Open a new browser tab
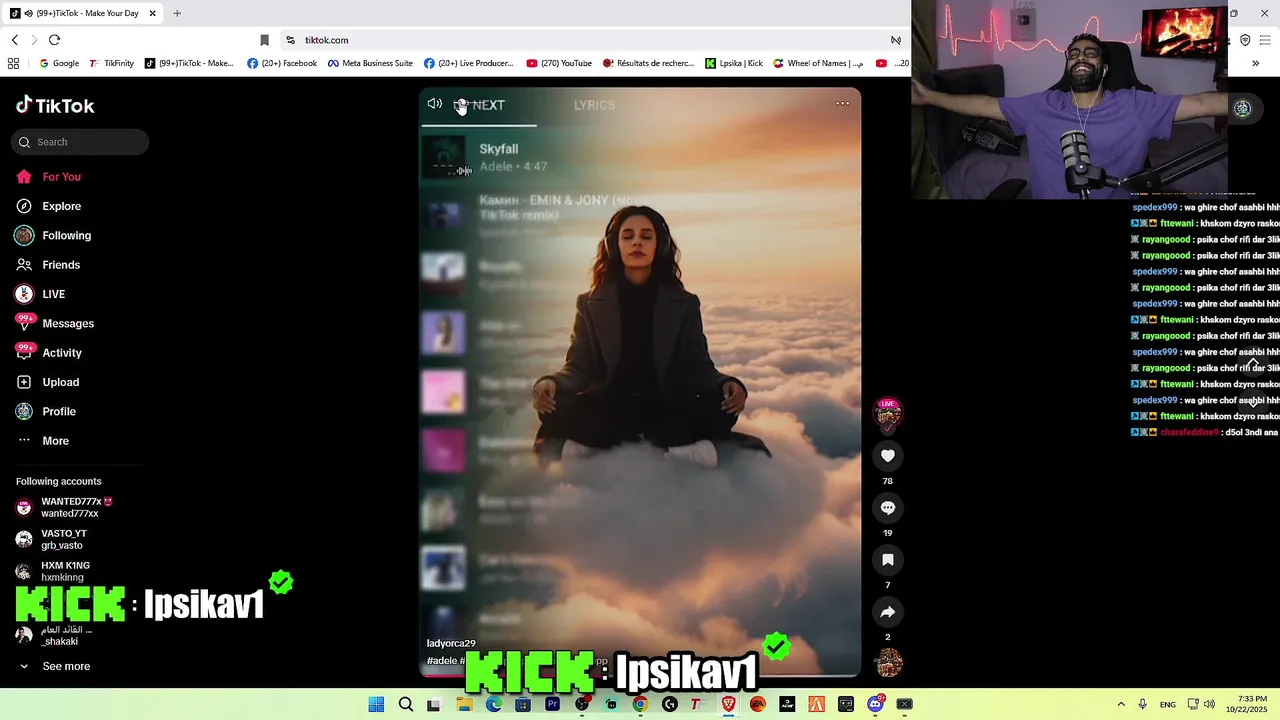This screenshot has width=1280, height=720. coord(177,13)
